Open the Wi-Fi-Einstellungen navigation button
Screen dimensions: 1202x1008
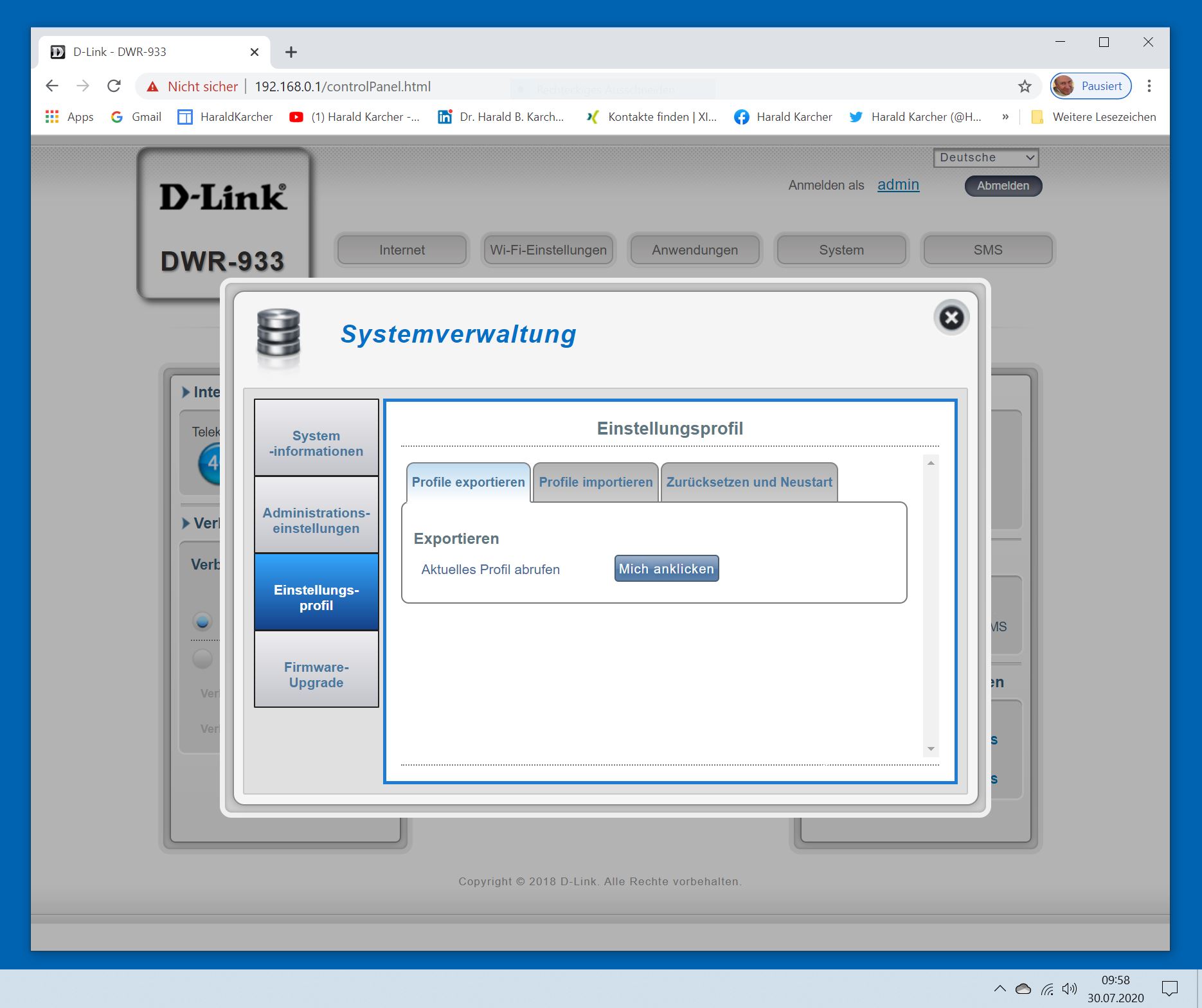(x=548, y=250)
